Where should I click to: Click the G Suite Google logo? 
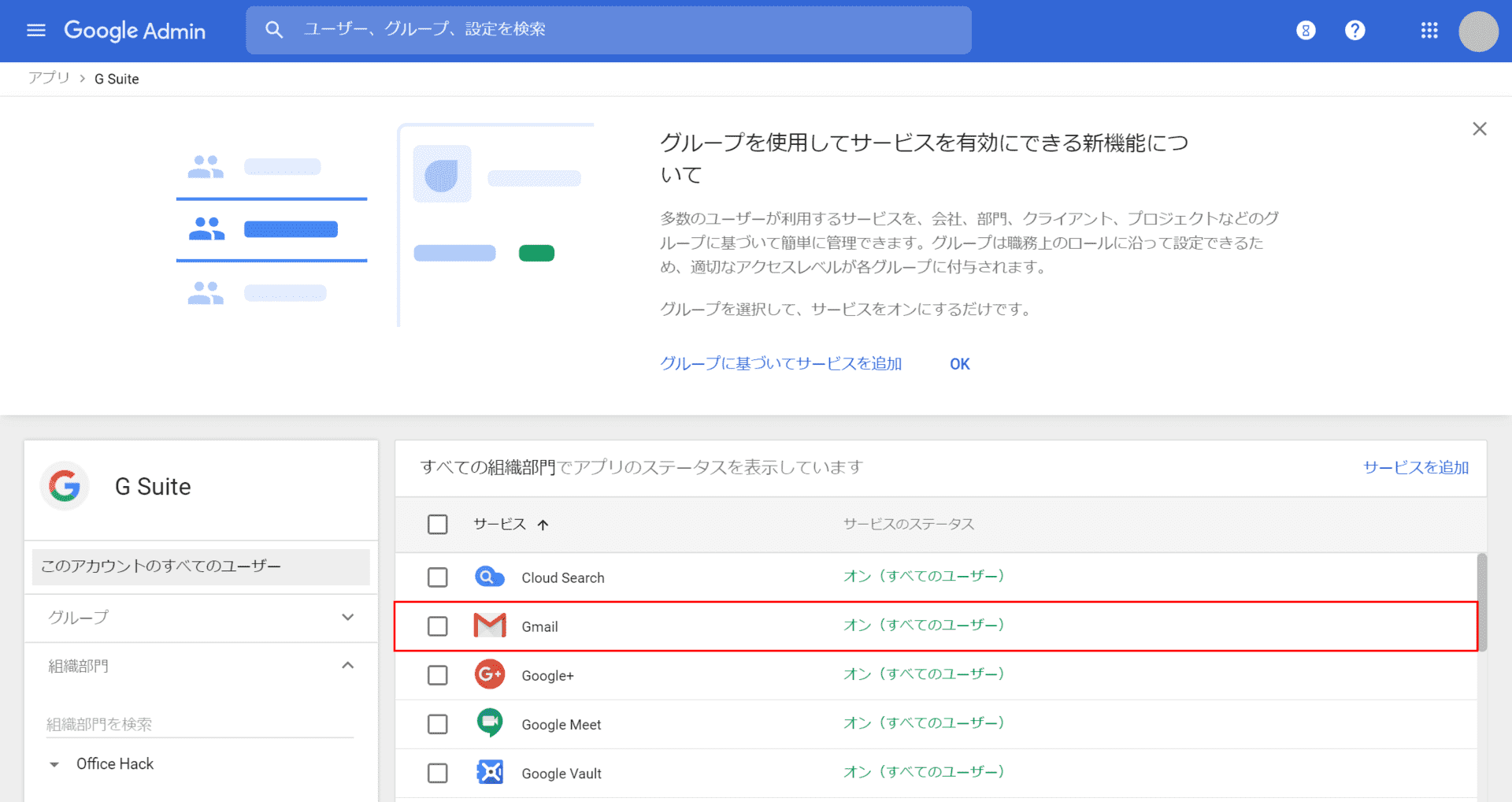[65, 486]
